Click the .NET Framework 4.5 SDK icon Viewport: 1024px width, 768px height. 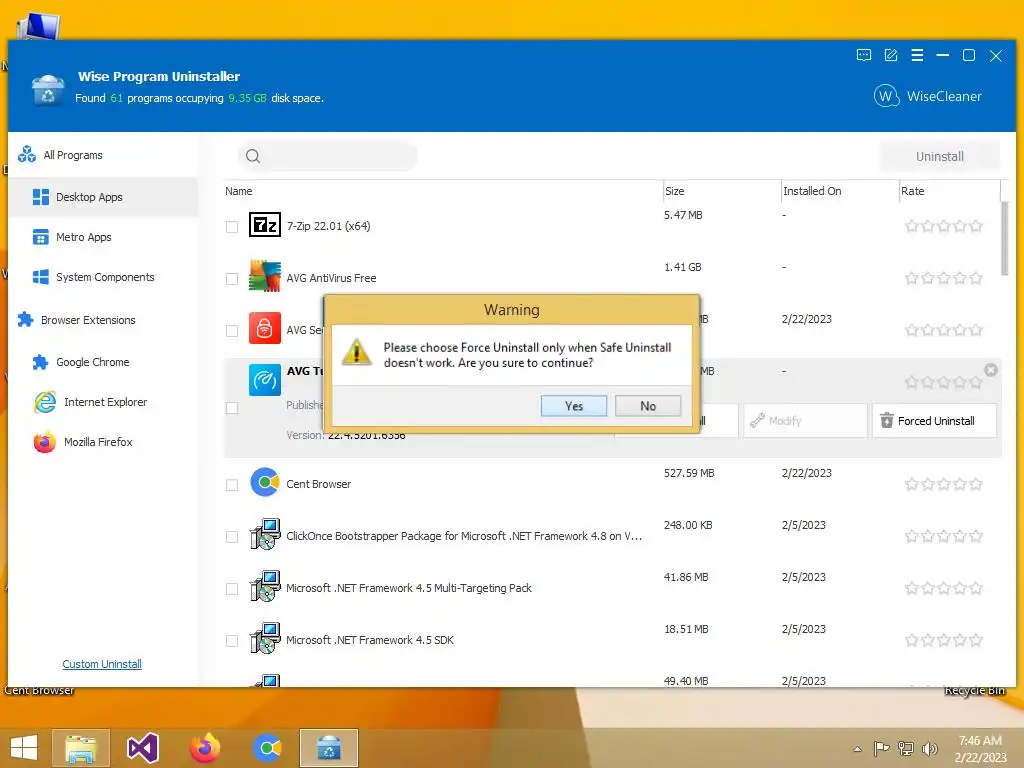[x=264, y=638]
